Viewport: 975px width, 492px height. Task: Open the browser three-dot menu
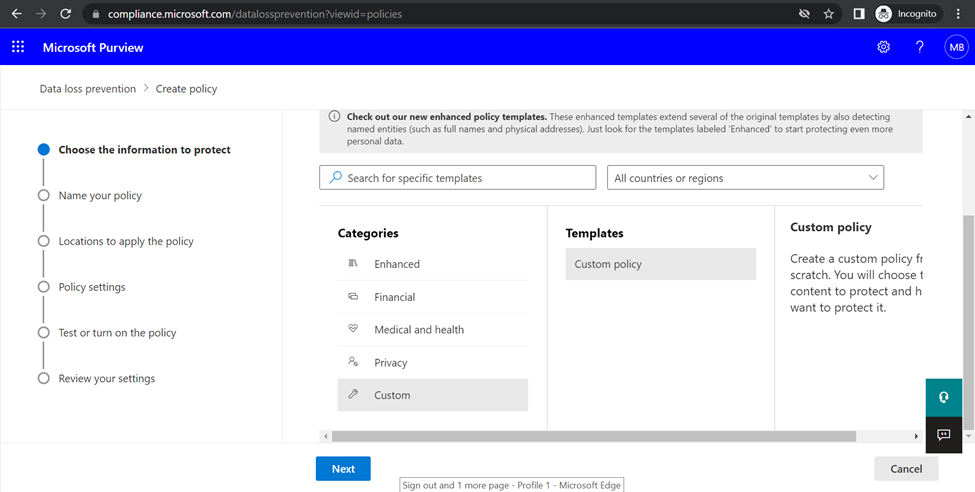pos(958,14)
